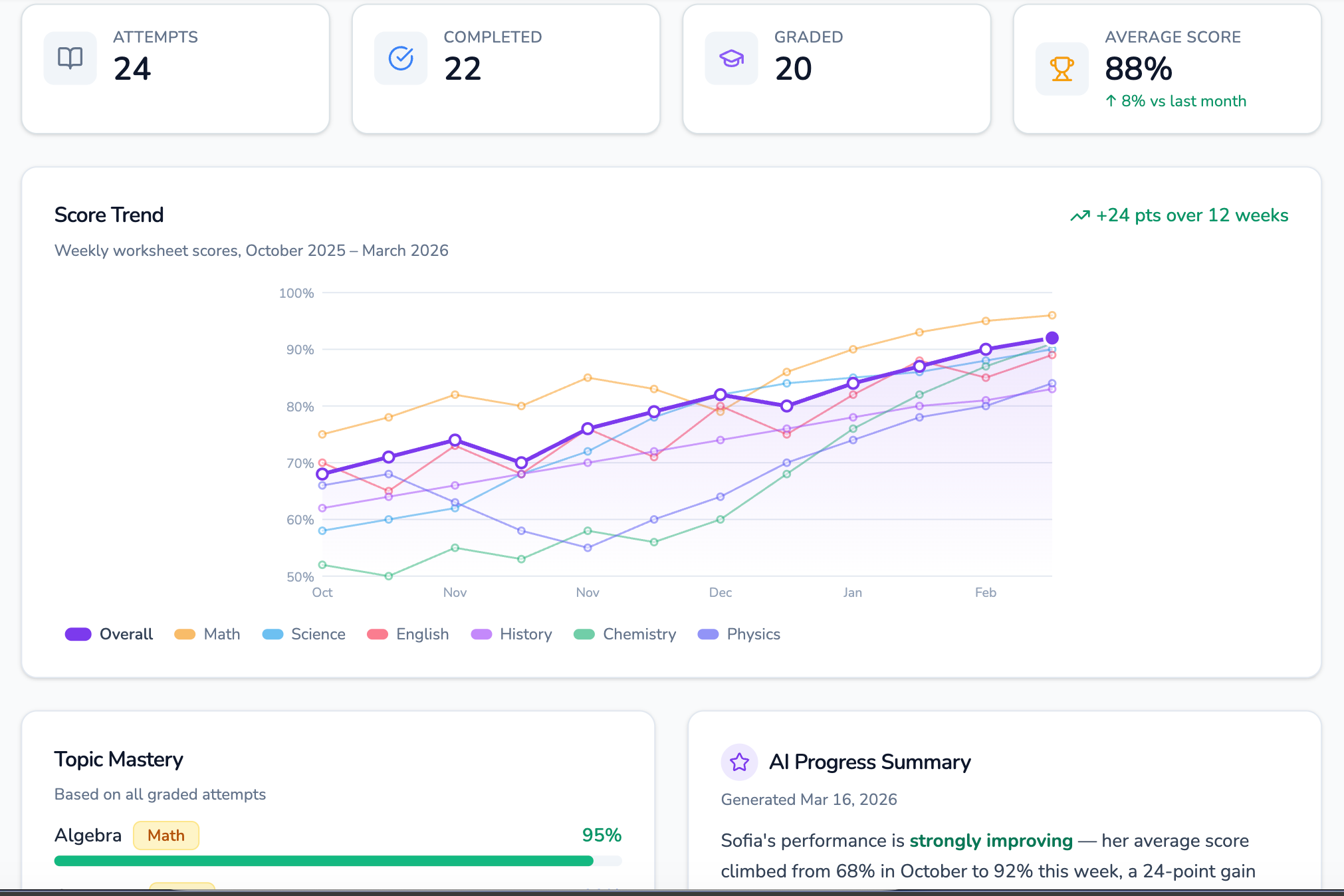Select the History legend color swatch
The height and width of the screenshot is (896, 1344).
(481, 633)
